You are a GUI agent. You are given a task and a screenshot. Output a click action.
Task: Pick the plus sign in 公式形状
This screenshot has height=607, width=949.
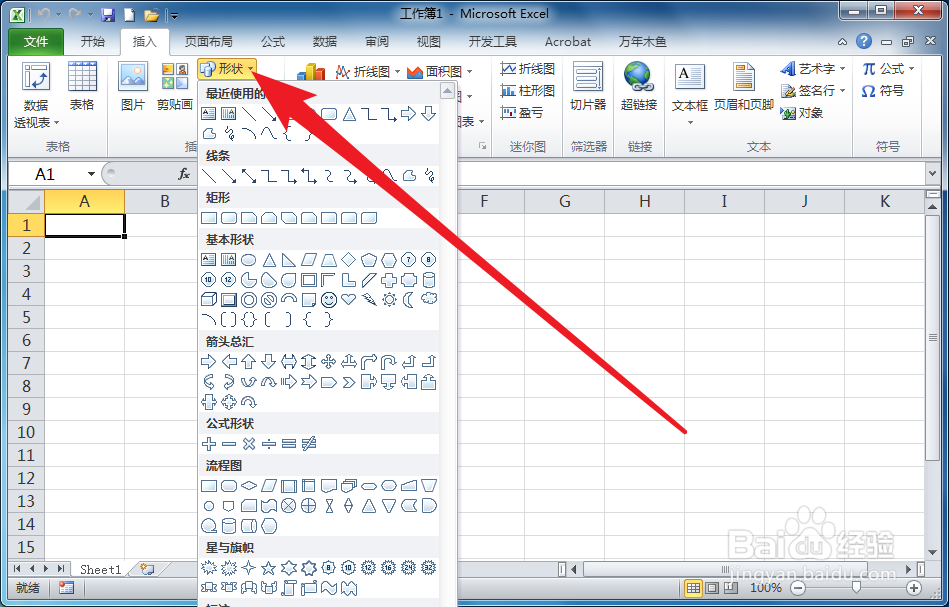pos(209,444)
